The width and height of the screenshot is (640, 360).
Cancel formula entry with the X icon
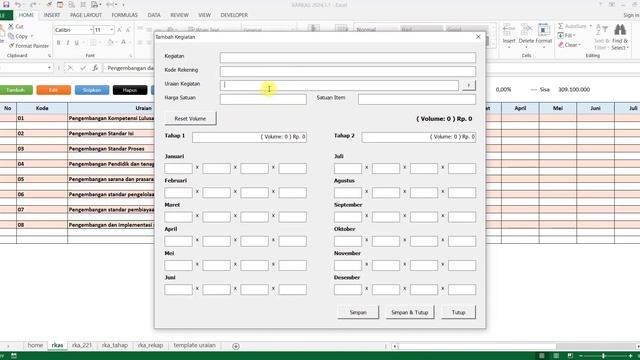[70, 68]
